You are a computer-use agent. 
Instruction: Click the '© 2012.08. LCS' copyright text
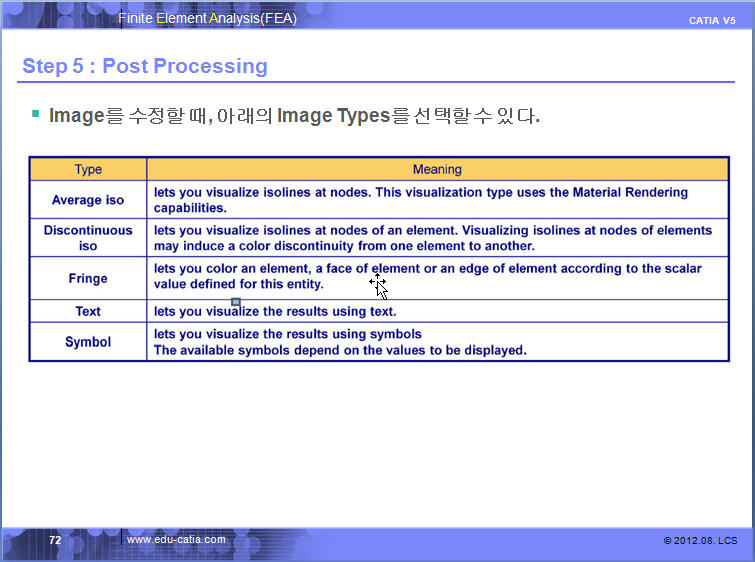pos(700,541)
